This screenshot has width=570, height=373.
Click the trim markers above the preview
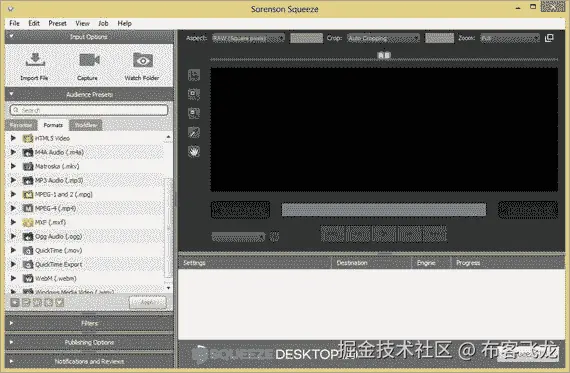384,55
